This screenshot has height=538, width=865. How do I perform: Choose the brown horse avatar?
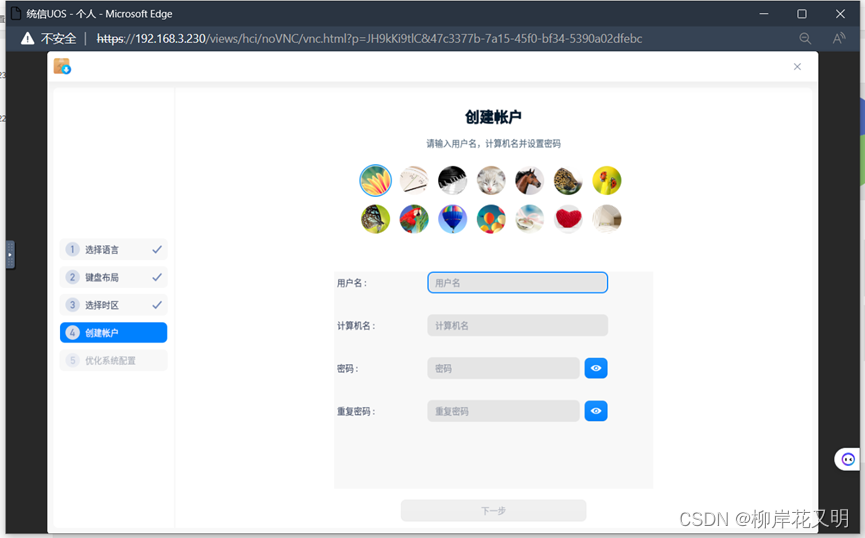(530, 180)
